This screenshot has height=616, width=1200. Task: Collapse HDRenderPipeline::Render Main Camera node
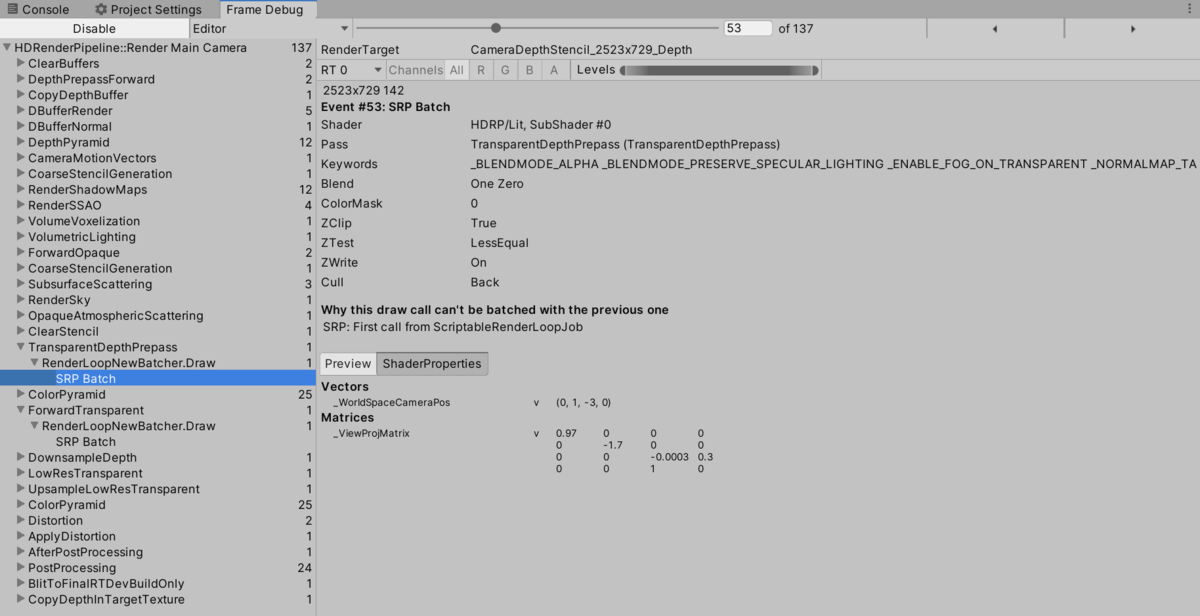coord(8,48)
